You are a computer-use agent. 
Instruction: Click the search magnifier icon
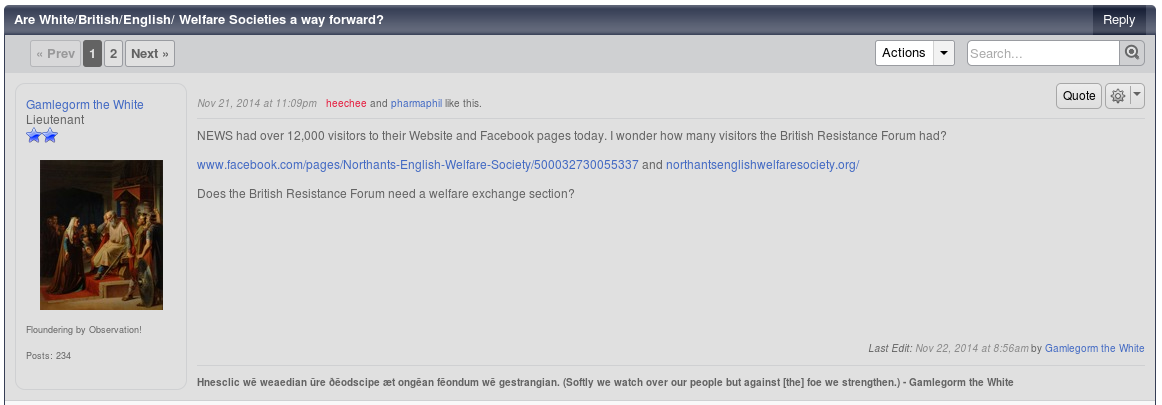point(1131,53)
